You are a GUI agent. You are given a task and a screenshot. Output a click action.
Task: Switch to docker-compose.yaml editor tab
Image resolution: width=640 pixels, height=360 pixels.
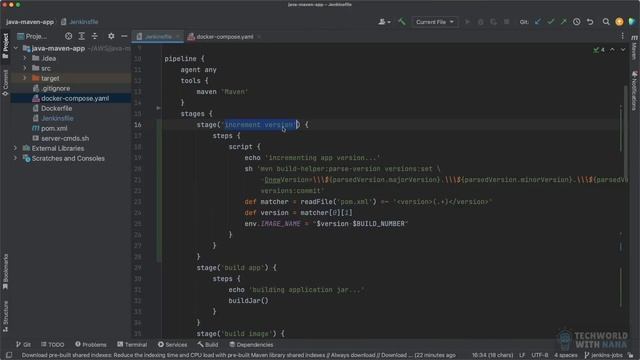pyautogui.click(x=224, y=37)
